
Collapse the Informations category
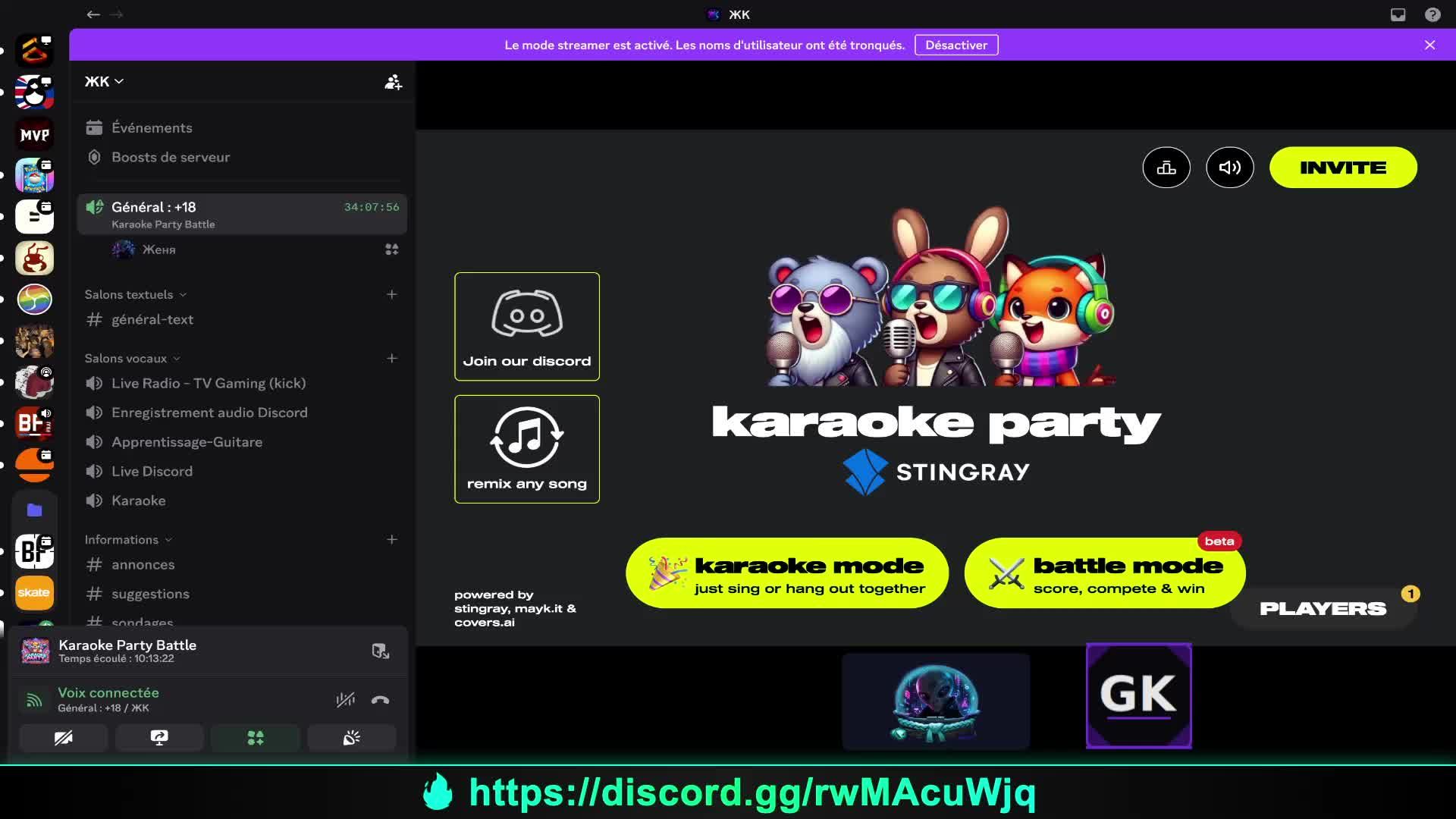(x=128, y=540)
